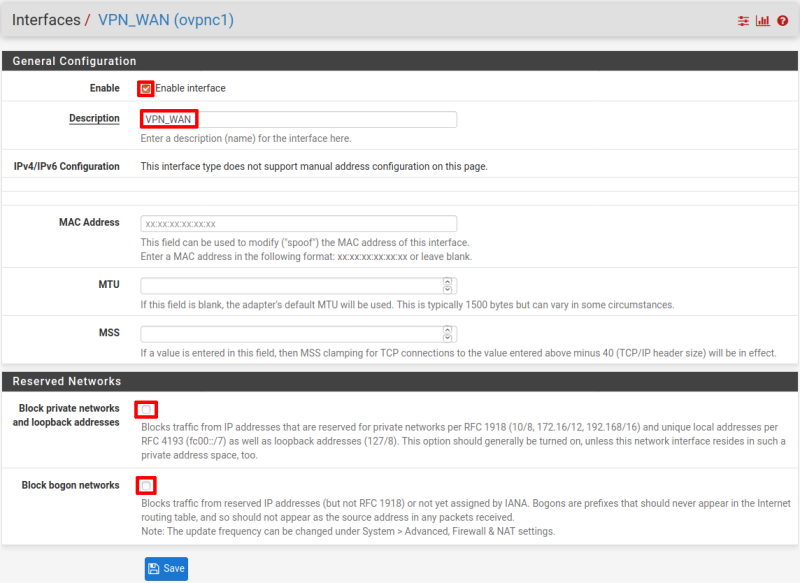
Task: Select the MTU label
Action: (109, 285)
